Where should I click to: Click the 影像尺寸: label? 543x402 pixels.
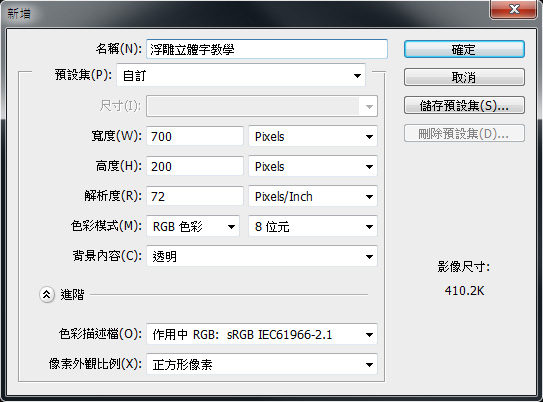coord(463,267)
